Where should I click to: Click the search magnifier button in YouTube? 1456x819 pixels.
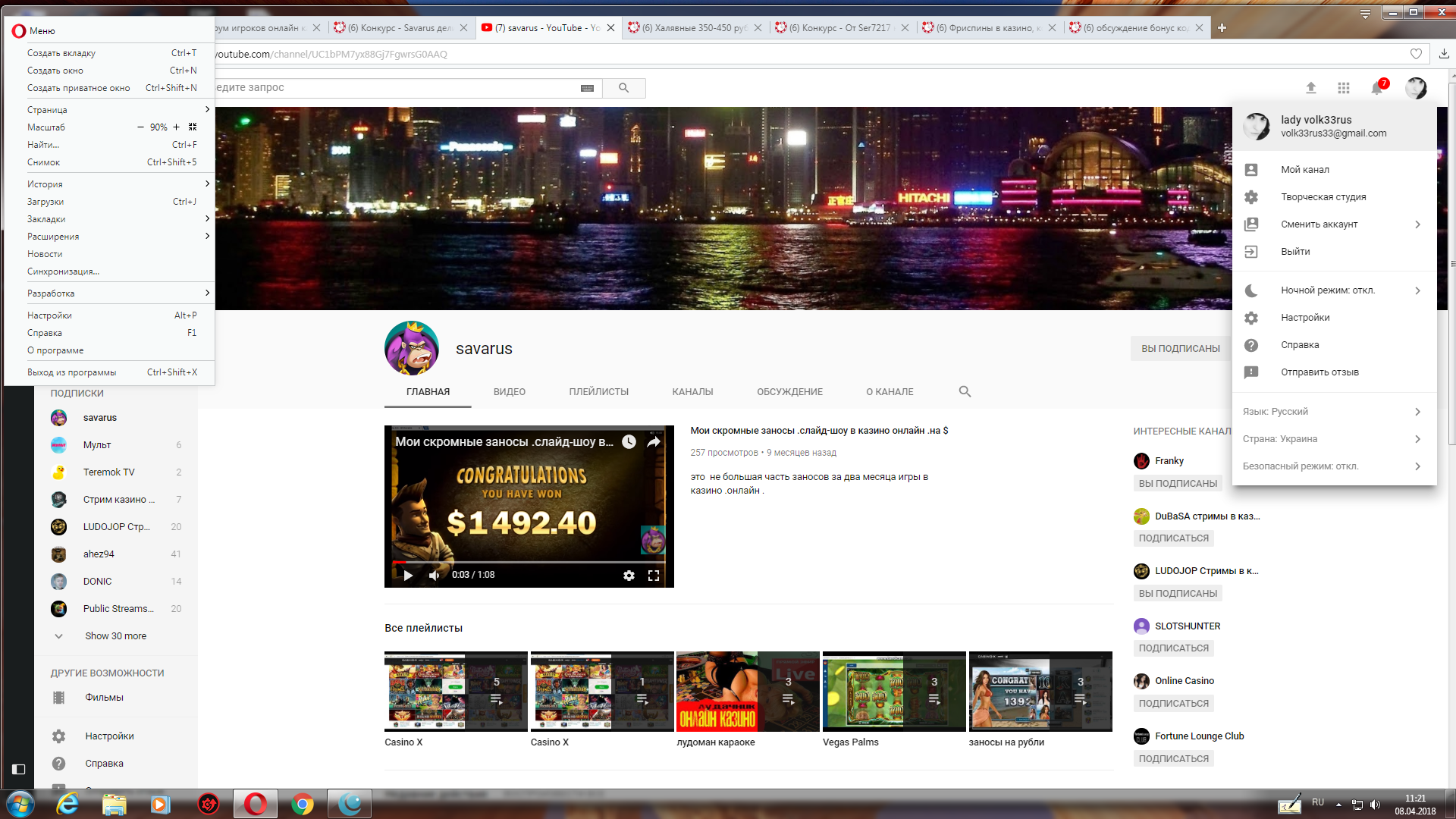[623, 88]
